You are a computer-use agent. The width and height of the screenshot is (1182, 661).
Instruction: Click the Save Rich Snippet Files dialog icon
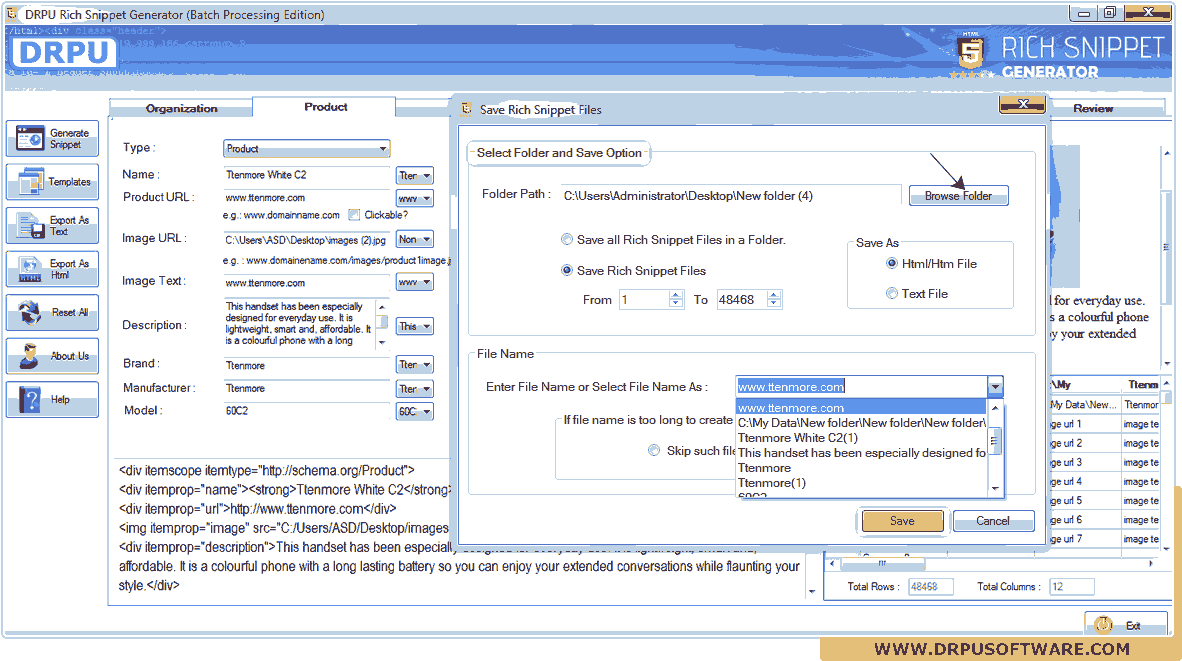point(467,109)
